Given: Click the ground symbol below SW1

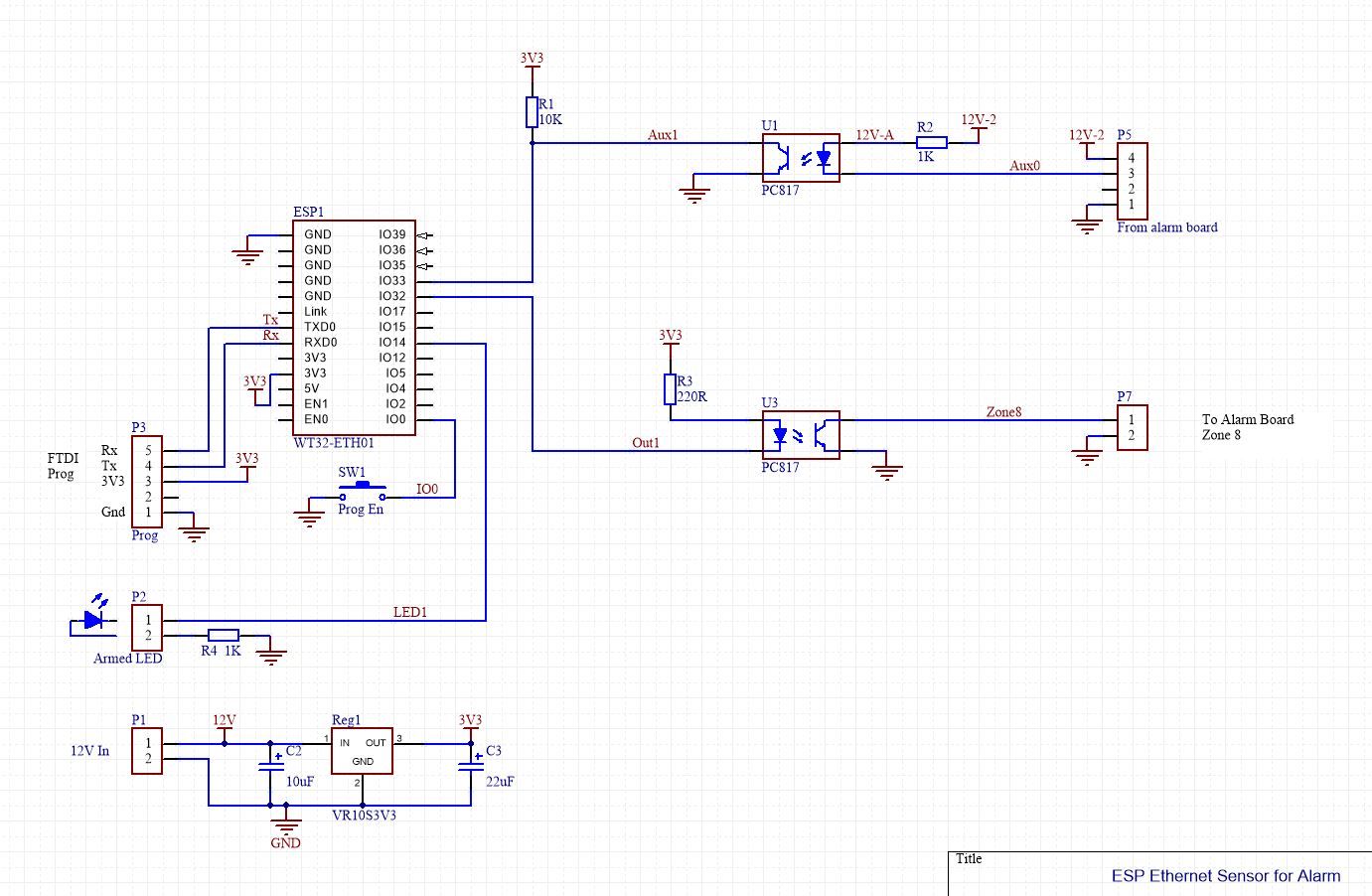Looking at the screenshot, I should point(309,514).
